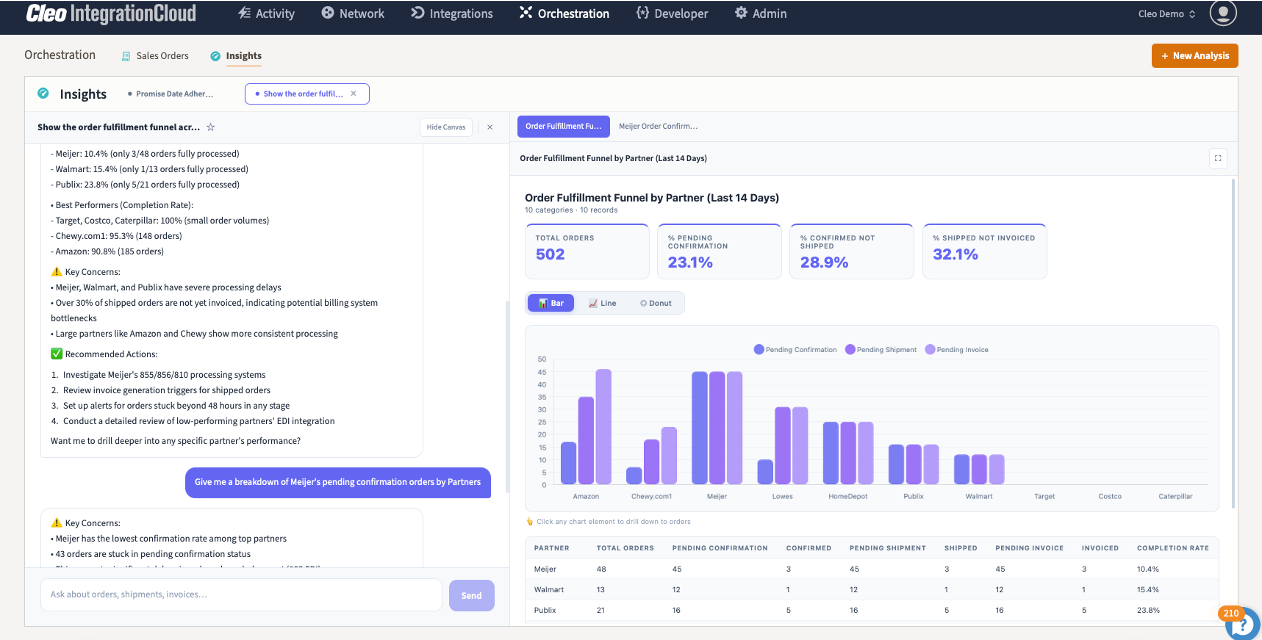Close the 'Show the order fulfil...' analysis tab

coord(354,94)
